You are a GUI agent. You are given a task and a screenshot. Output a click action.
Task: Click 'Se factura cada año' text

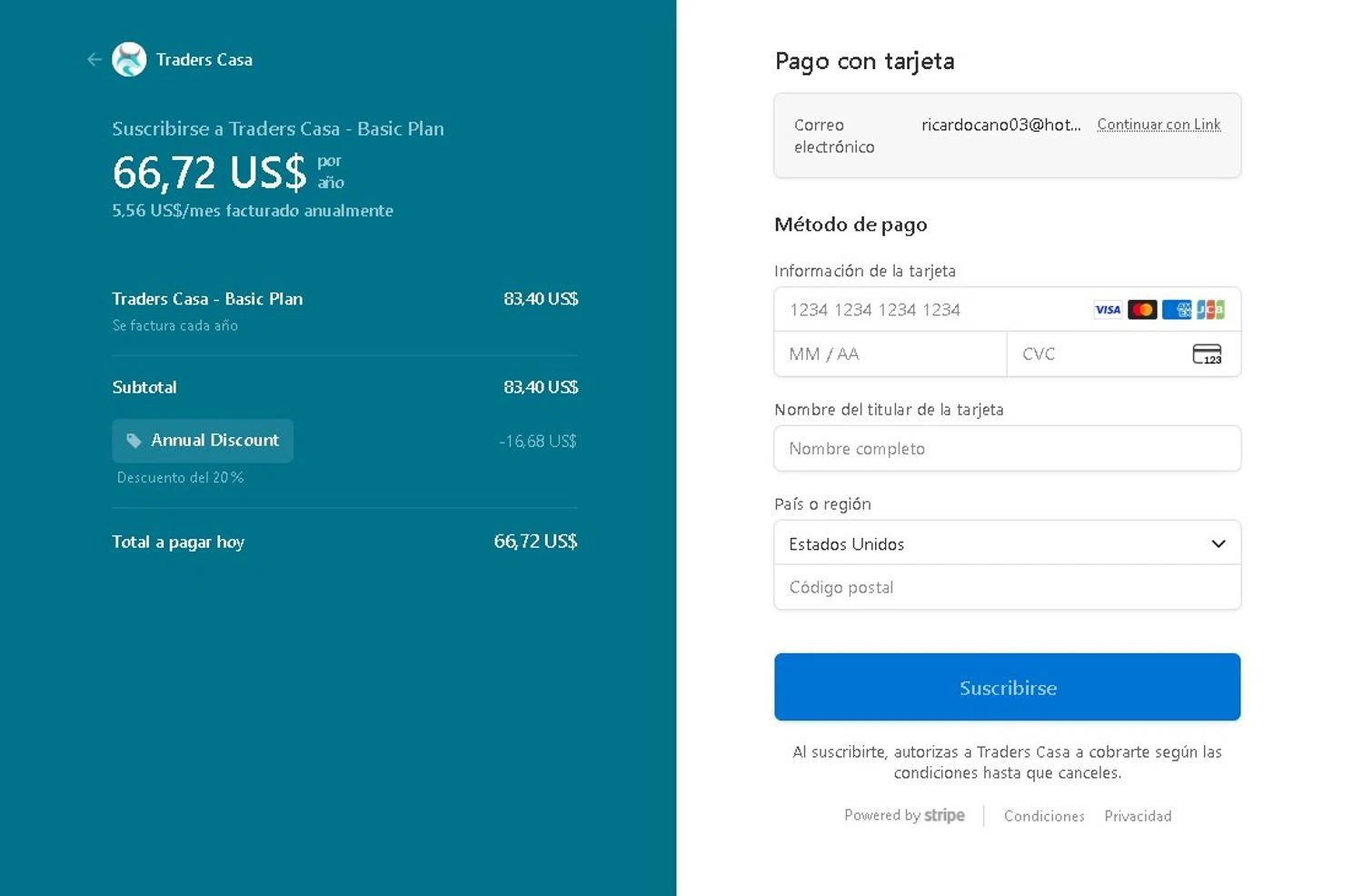pyautogui.click(x=175, y=325)
